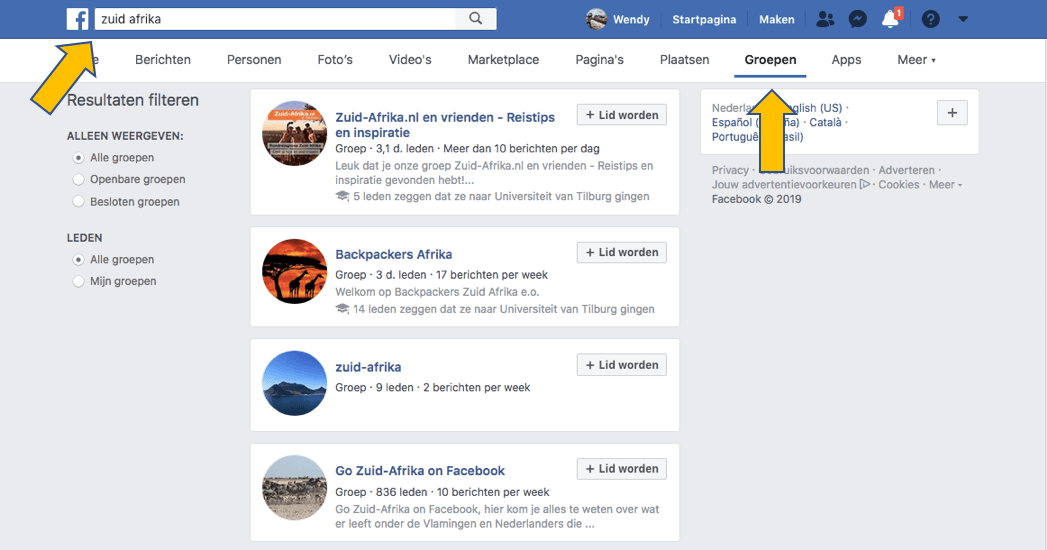1047x550 pixels.
Task: Select the Openbare groepen radio button
Action: (78, 180)
